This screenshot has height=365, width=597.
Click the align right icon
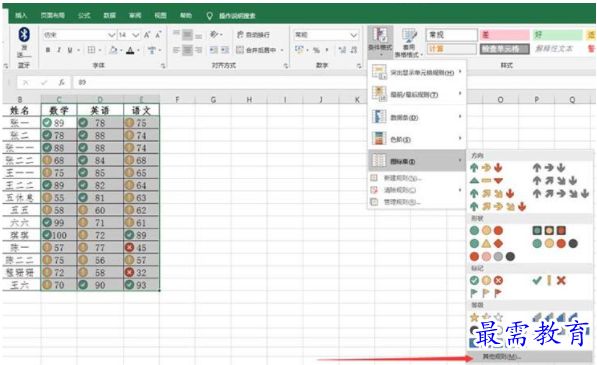point(198,50)
